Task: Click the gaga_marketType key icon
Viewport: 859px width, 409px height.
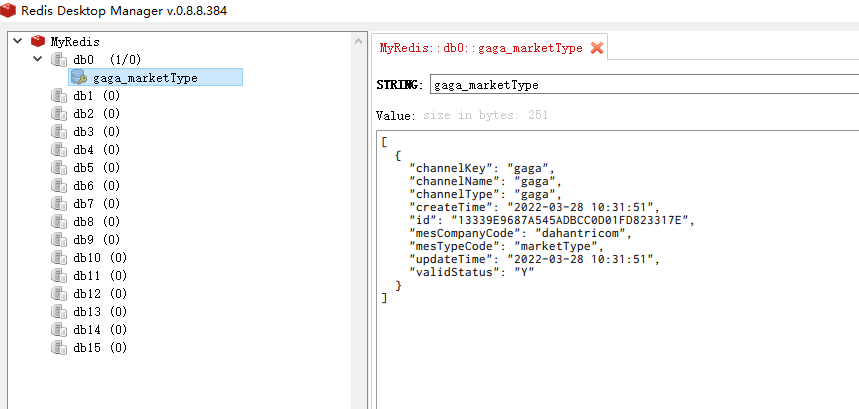Action: tap(79, 77)
